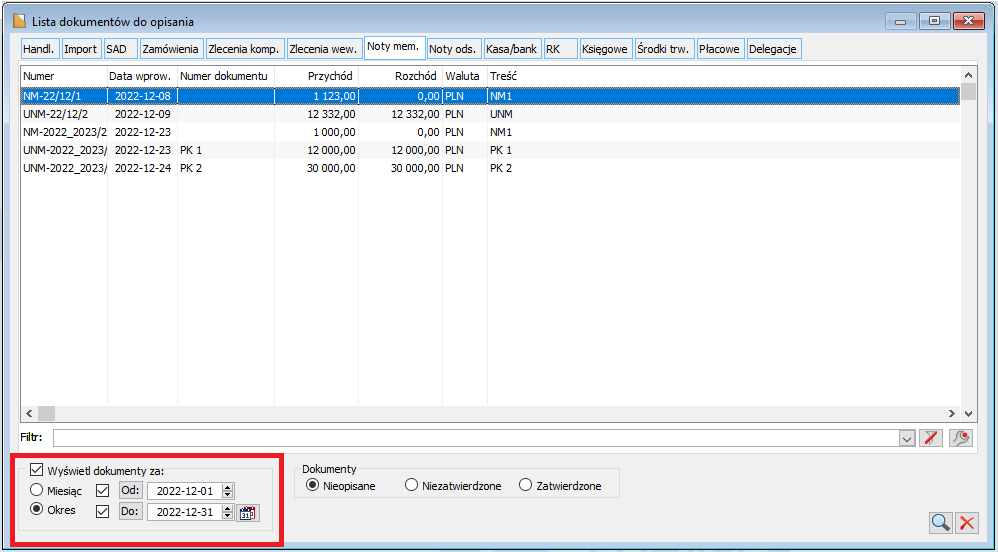Open the RK tab
This screenshot has height=552, width=998.
(560, 49)
